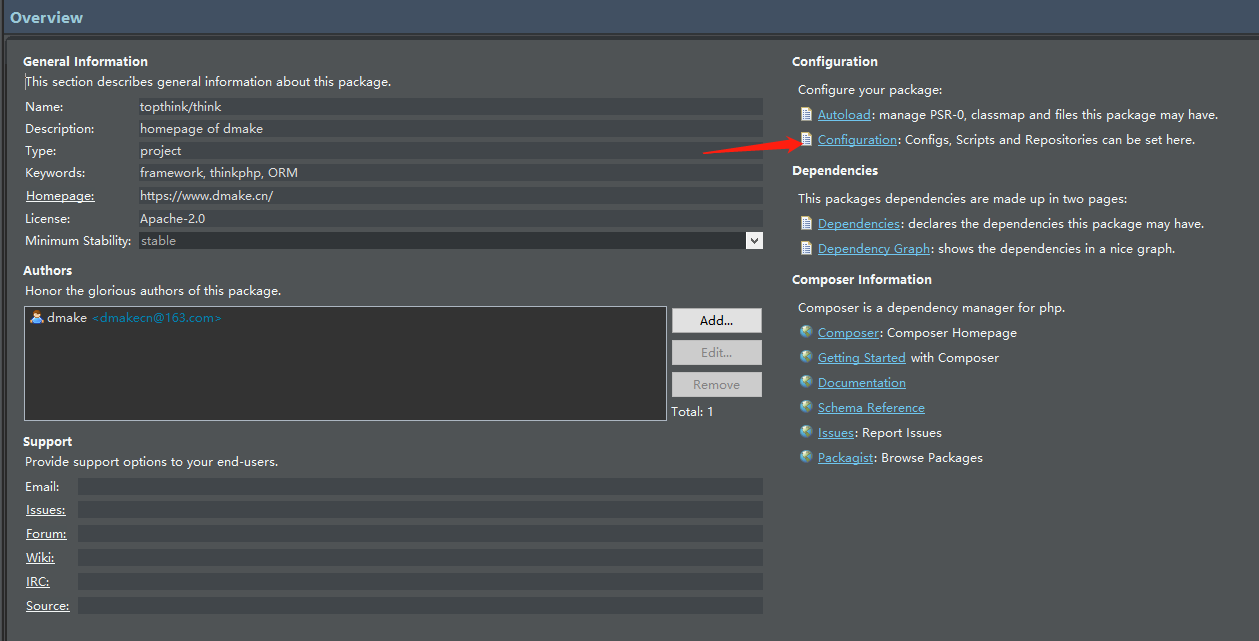Click the License text field

450,219
